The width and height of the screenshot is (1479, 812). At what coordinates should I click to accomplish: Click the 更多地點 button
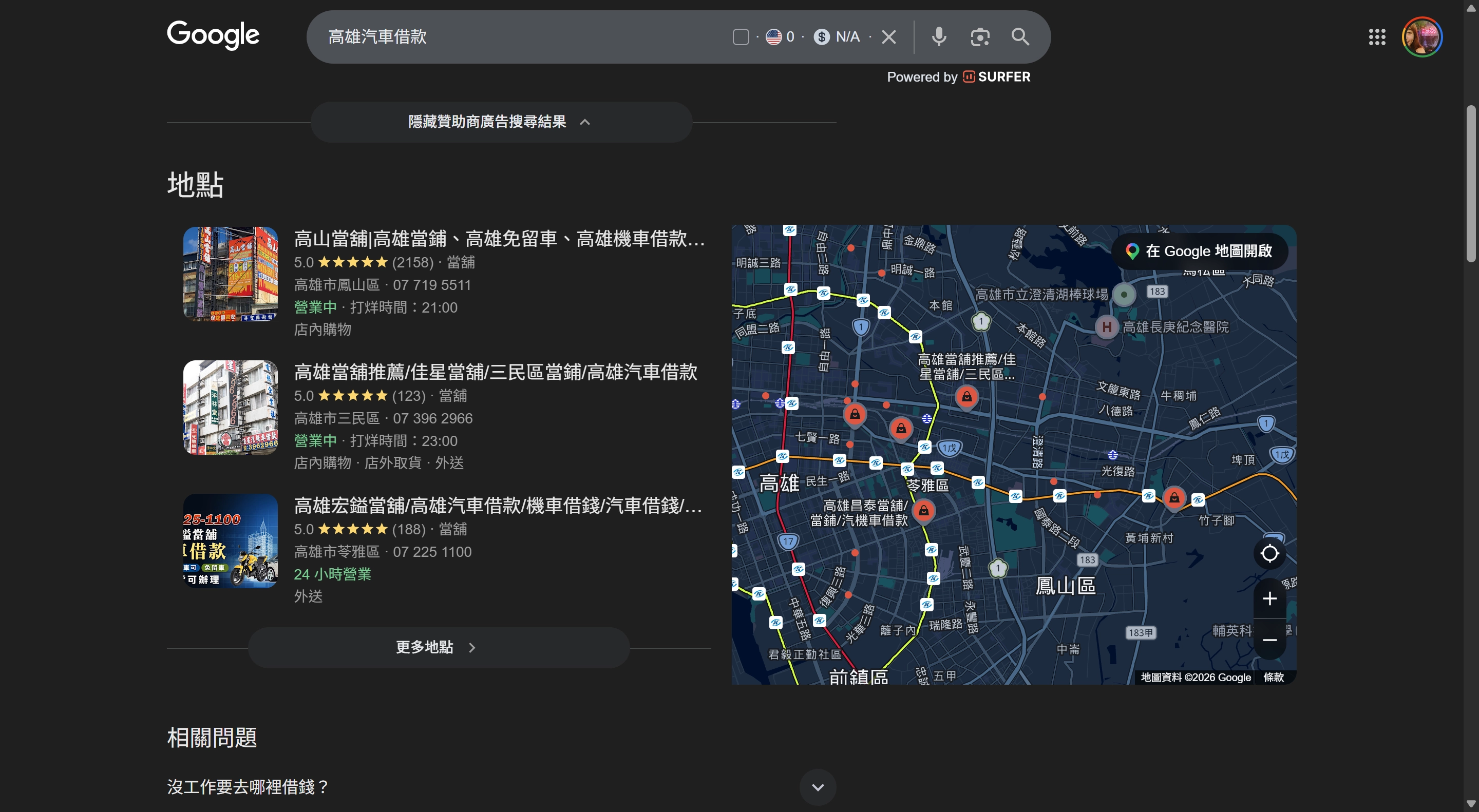coord(439,647)
